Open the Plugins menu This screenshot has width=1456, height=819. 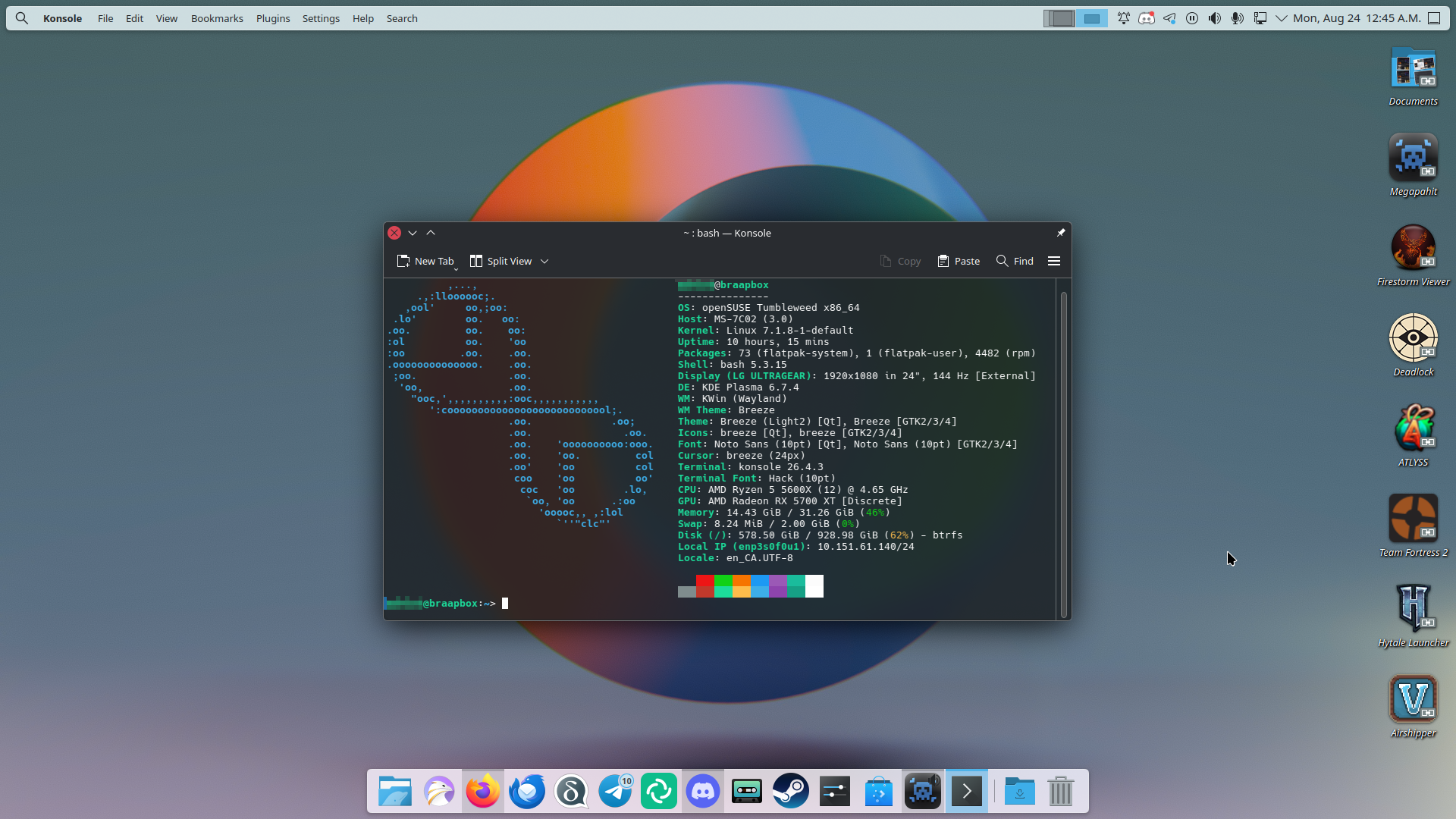273,18
